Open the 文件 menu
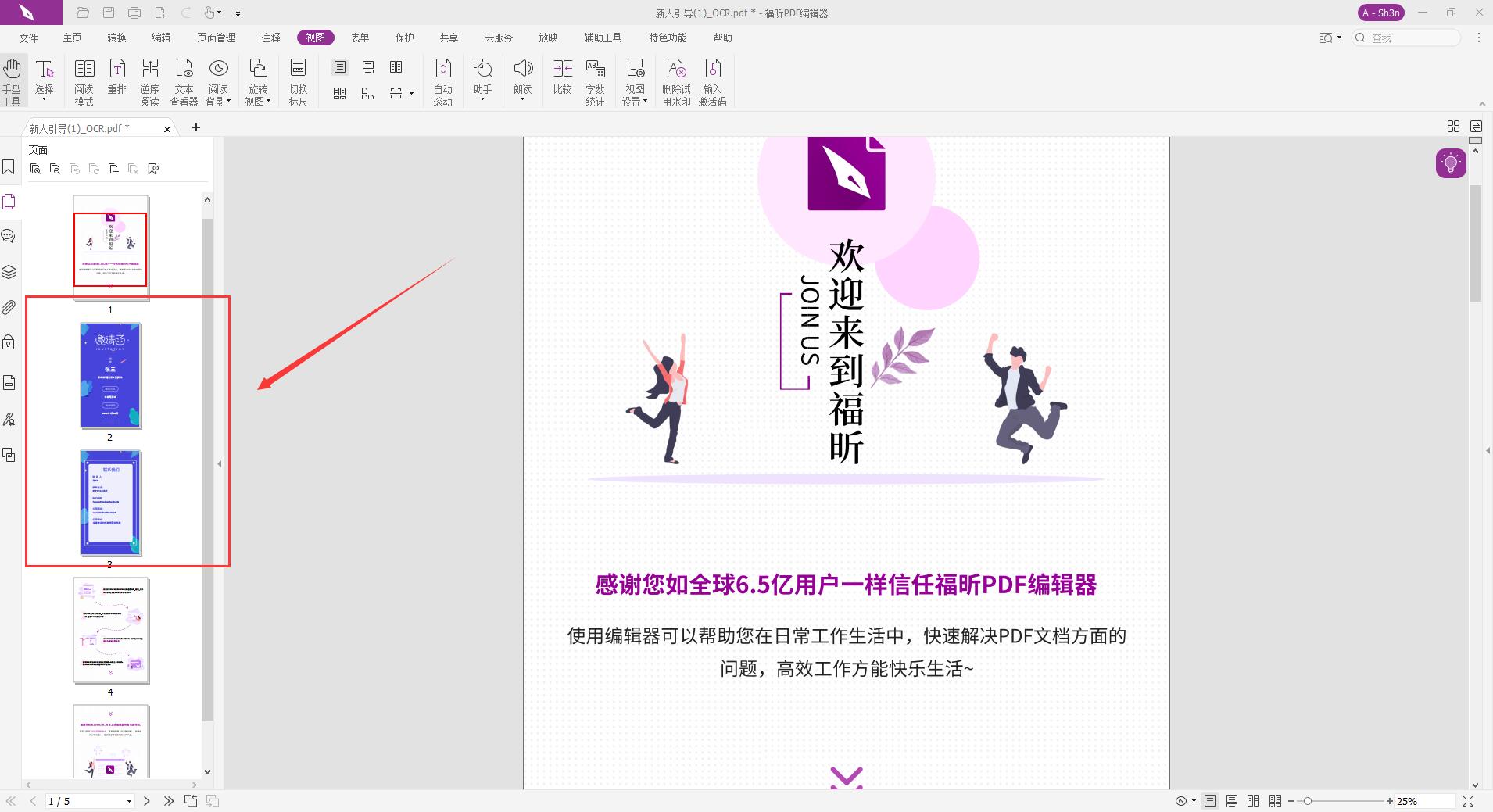 27,37
